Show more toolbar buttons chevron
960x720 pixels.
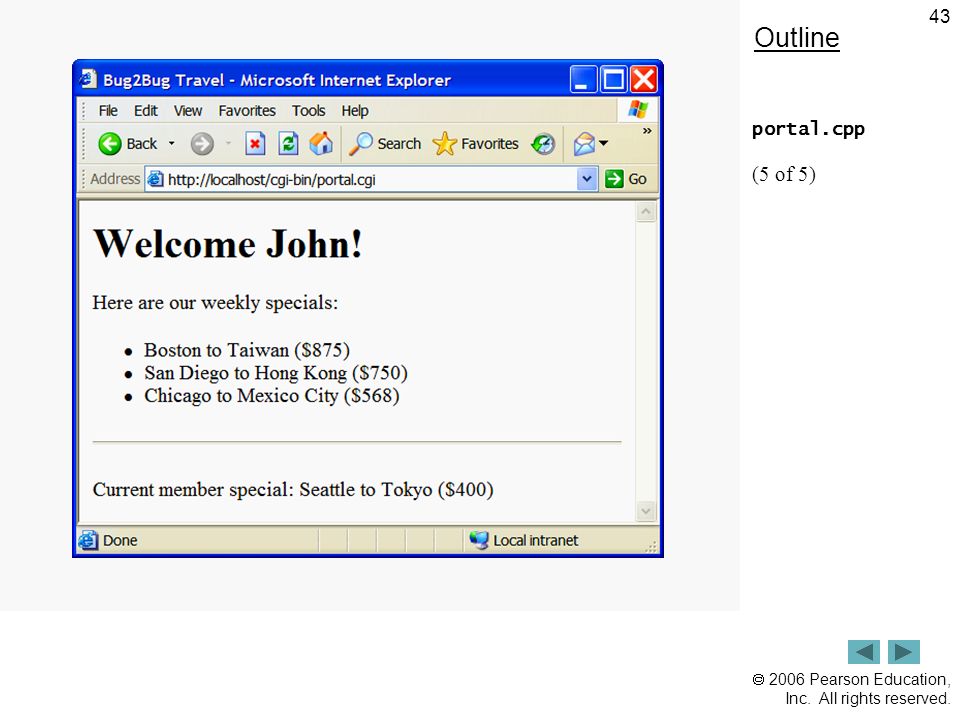(x=647, y=130)
